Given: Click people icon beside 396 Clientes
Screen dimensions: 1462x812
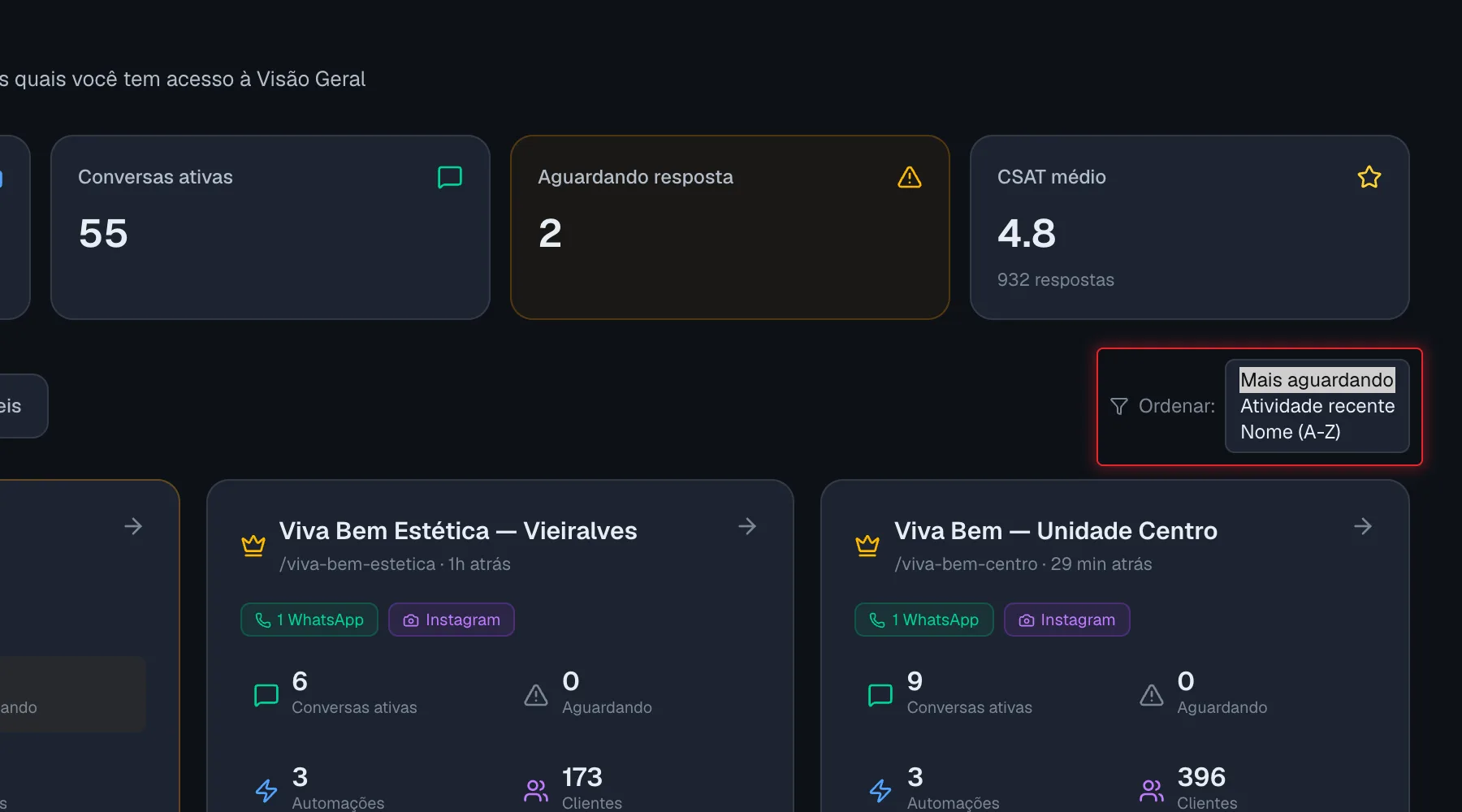Looking at the screenshot, I should coord(1152,790).
